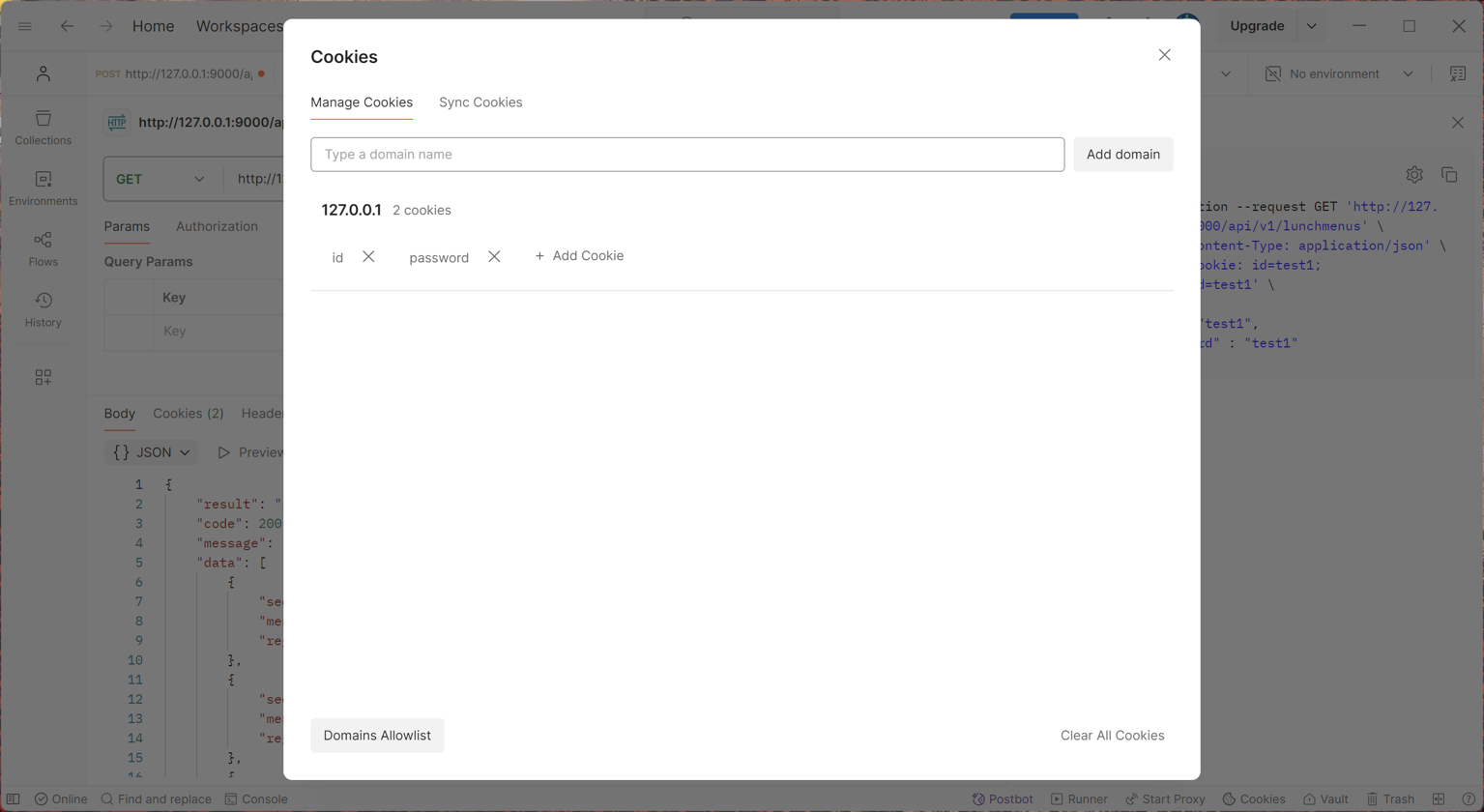
Task: Select the Params tab
Action: [x=127, y=226]
